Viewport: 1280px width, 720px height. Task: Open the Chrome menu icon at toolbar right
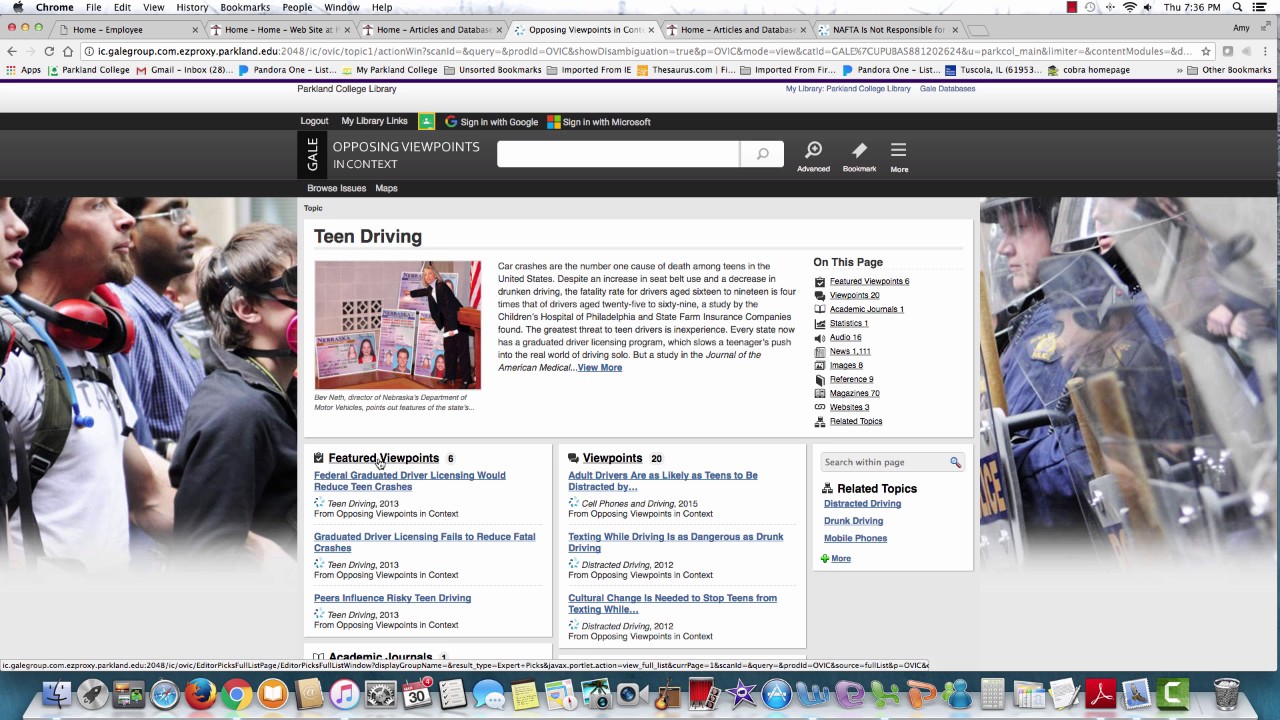(1268, 51)
